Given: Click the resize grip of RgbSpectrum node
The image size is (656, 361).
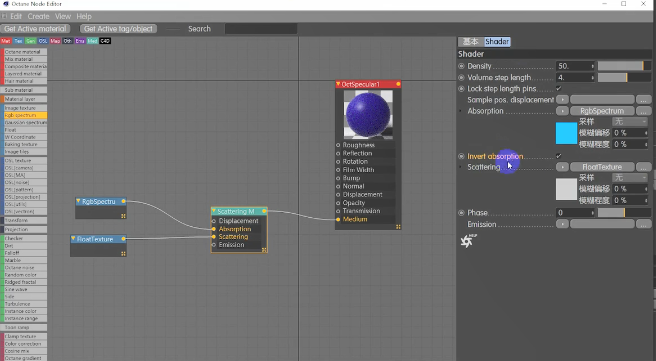Looking at the screenshot, I should [123, 216].
